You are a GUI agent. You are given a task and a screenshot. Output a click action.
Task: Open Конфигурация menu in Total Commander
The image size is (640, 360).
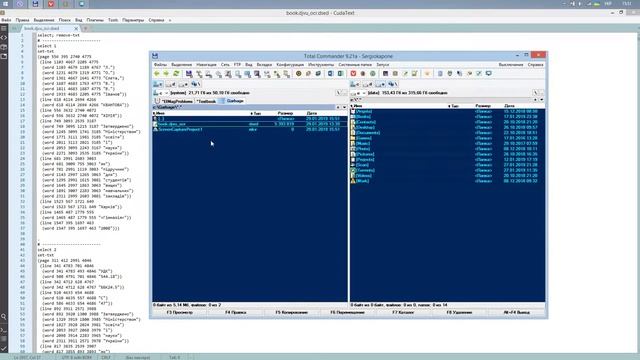290,65
